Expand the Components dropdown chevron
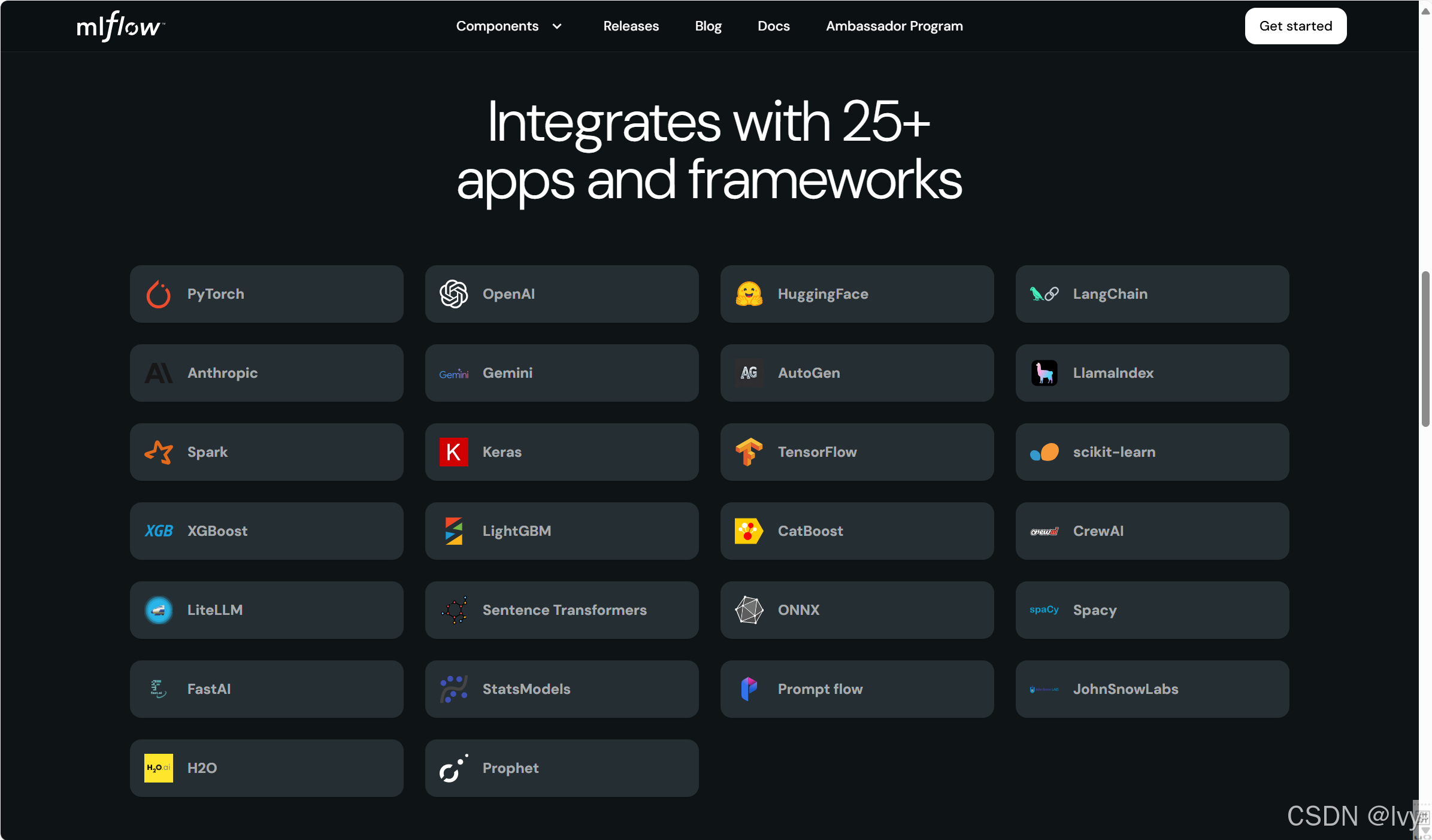Viewport: 1432px width, 840px height. (557, 26)
